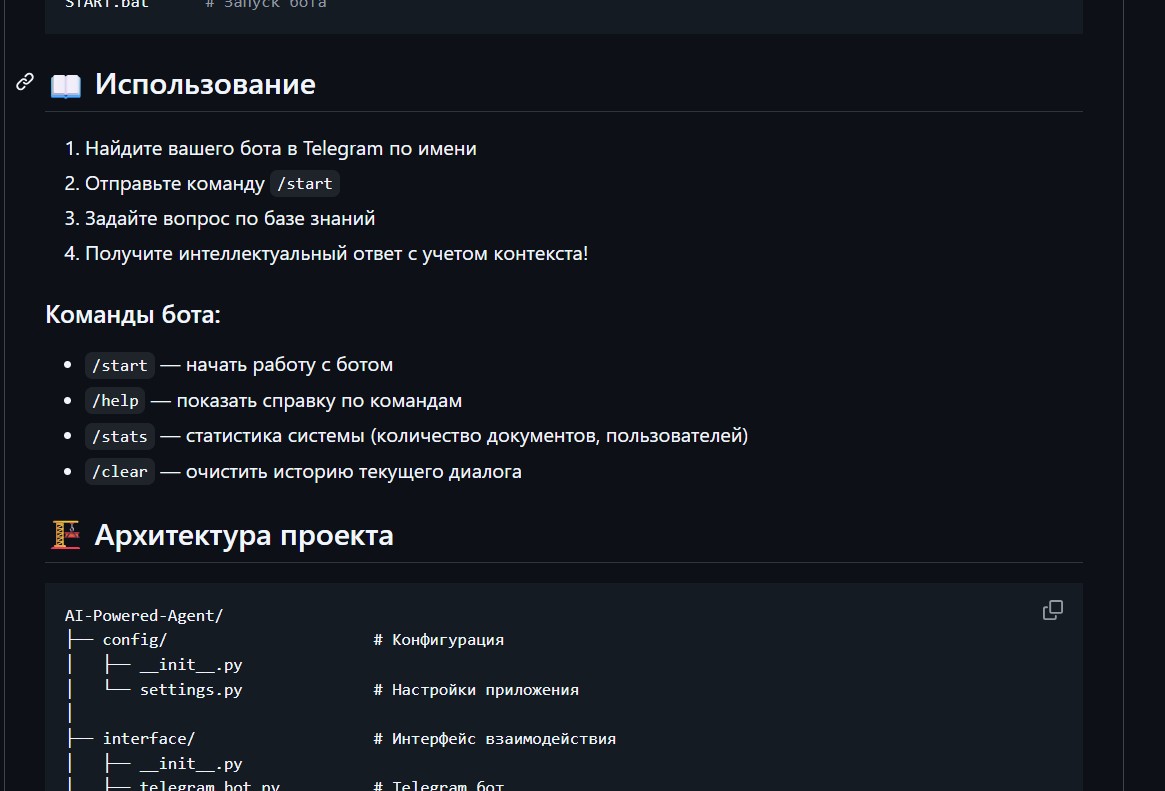
Task: Click the Команды бота subheading
Action: click(132, 315)
